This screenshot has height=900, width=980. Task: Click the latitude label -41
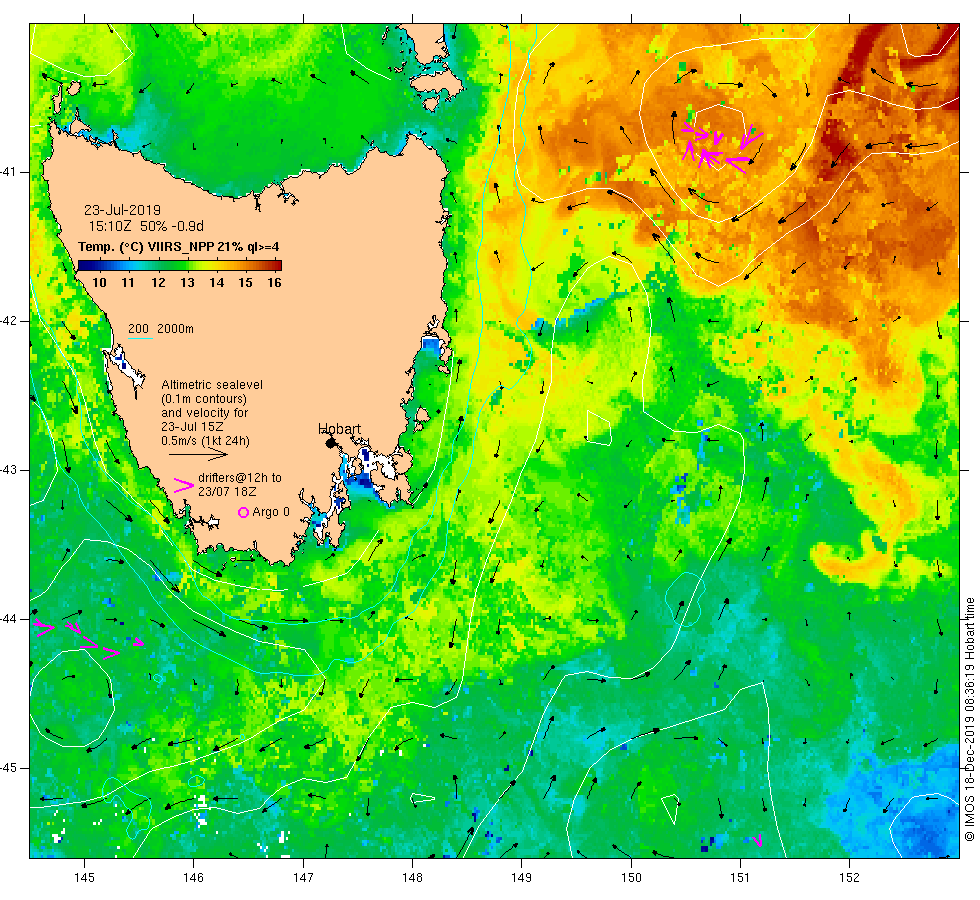click(x=8, y=172)
